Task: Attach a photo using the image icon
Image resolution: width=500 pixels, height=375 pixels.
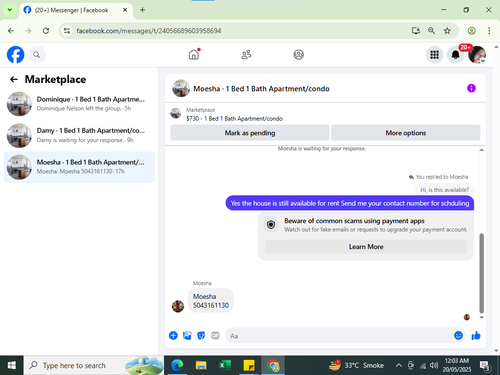Action: tap(187, 335)
